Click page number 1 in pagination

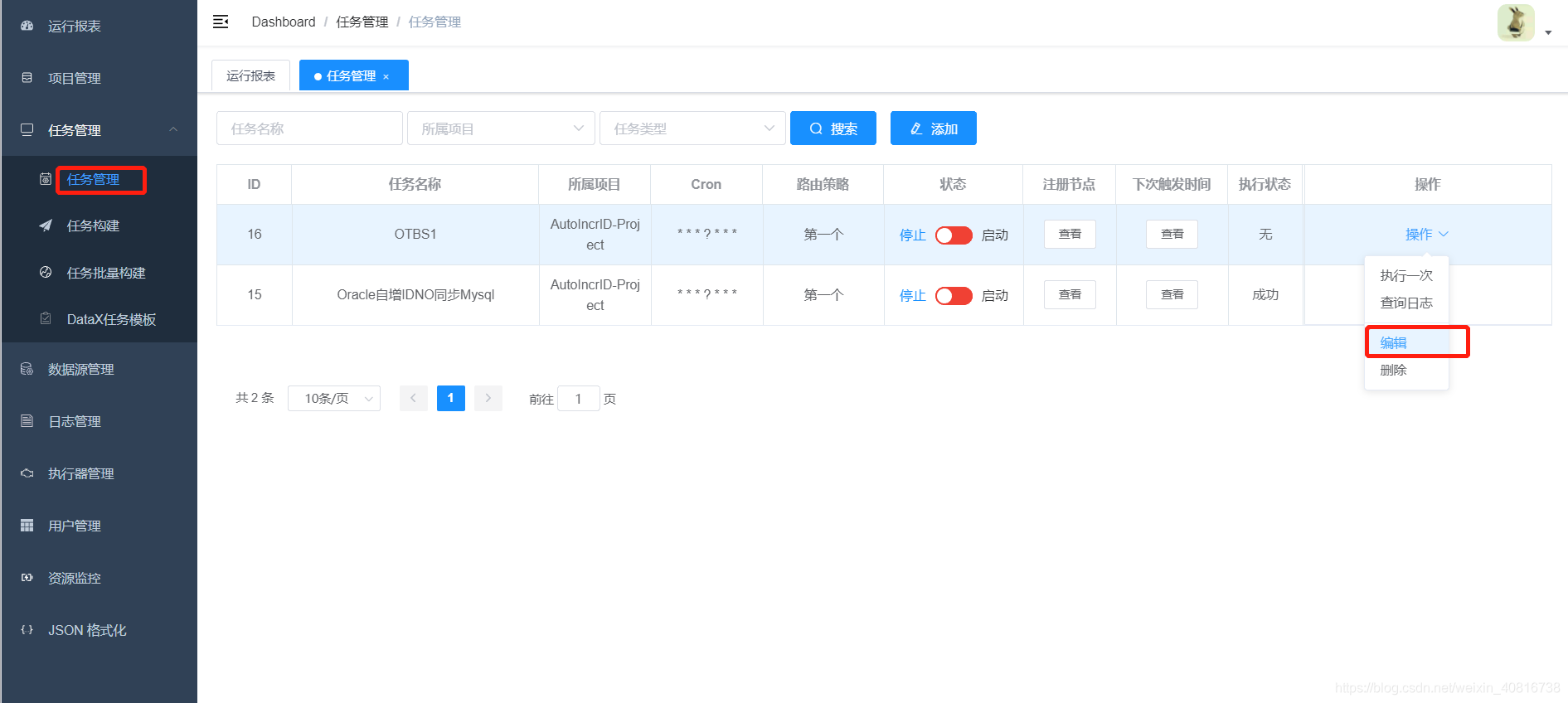point(451,398)
